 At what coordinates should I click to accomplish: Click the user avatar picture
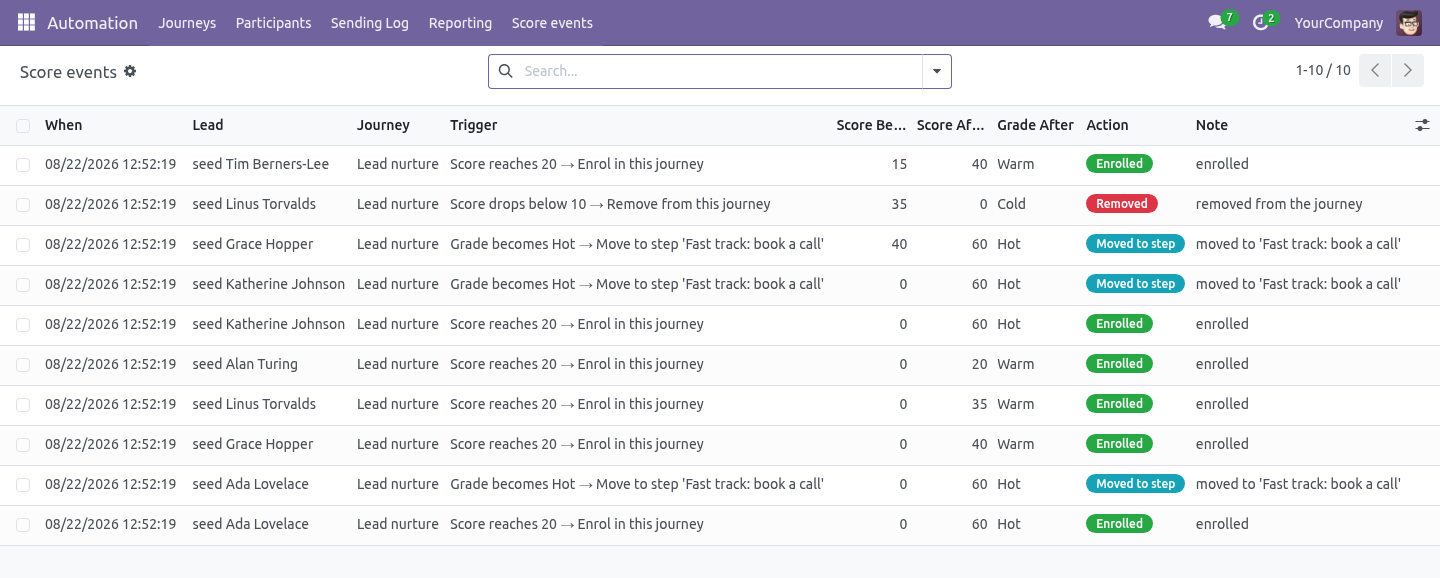point(1409,22)
